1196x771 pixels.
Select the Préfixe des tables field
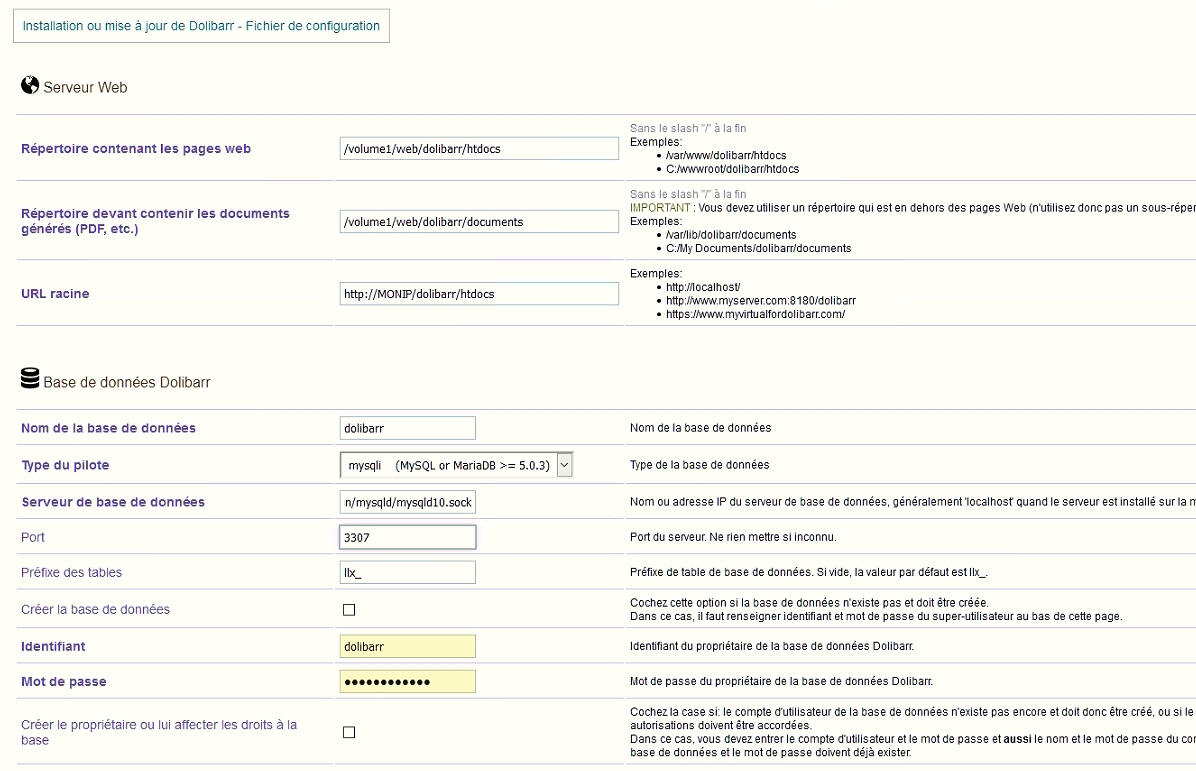click(407, 573)
